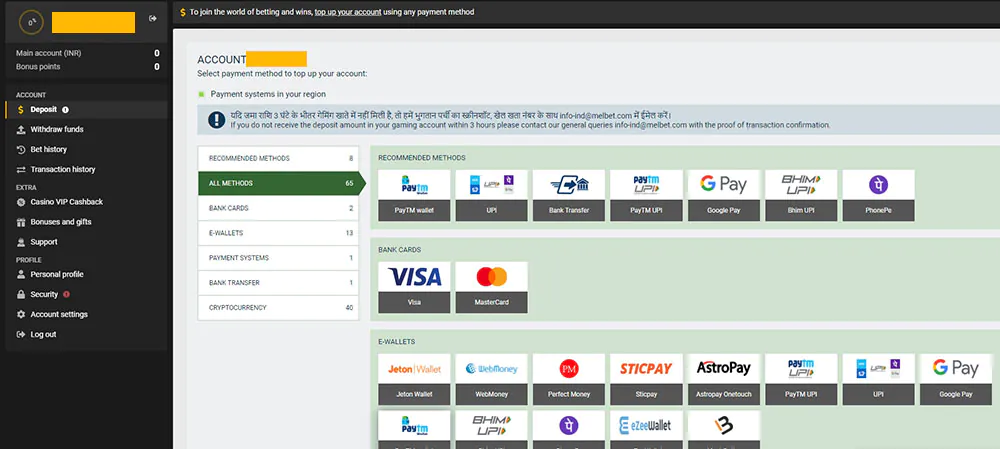1000x449 pixels.
Task: Click the Bet history clock icon
Action: point(21,149)
